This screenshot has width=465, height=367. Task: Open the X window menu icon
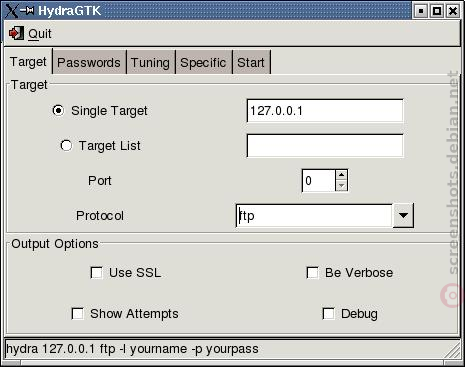point(11,11)
